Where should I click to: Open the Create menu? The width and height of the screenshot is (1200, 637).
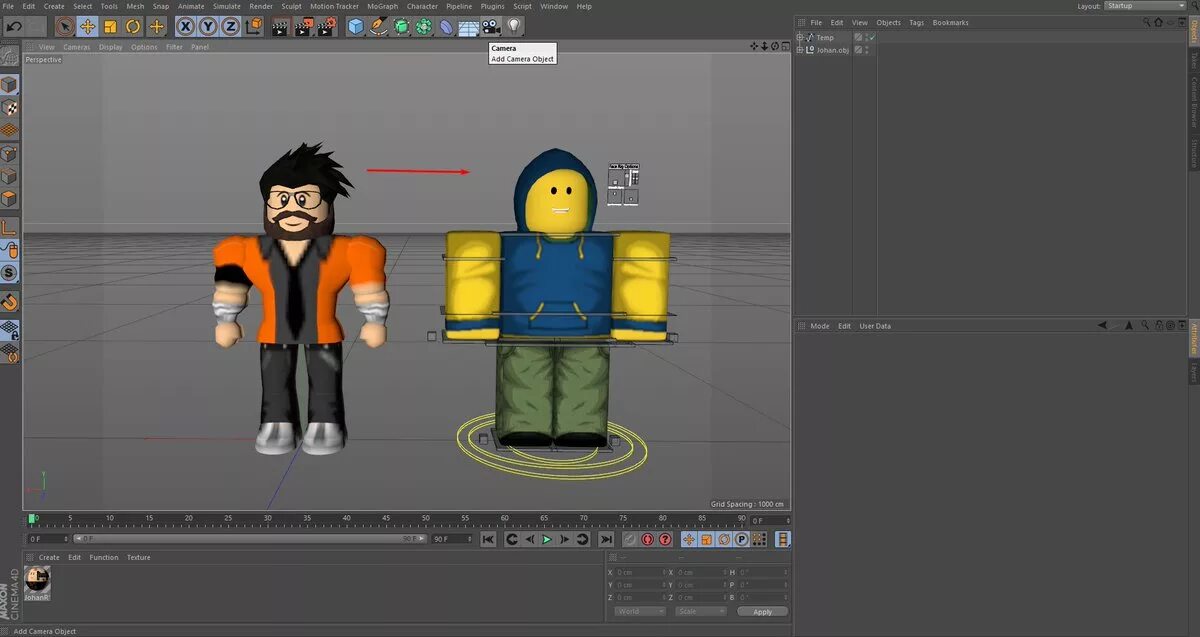pyautogui.click(x=54, y=6)
